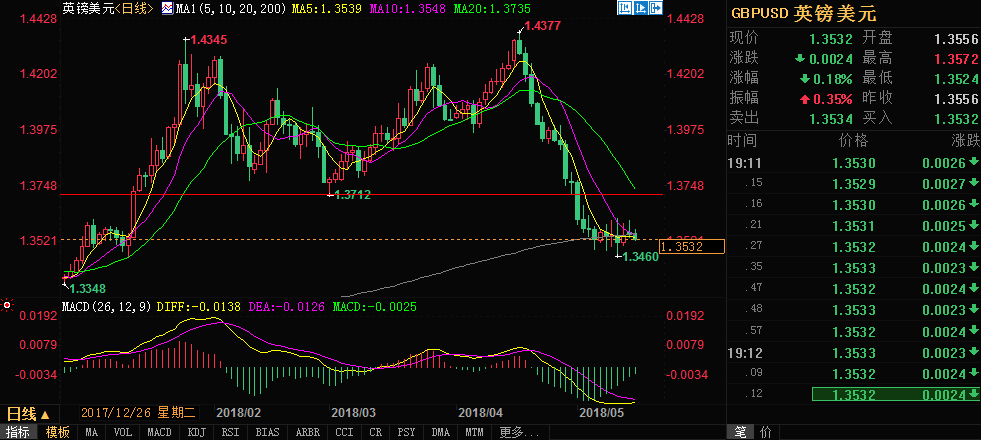The height and width of the screenshot is (440, 981).
Task: Click the 1.3348 starting low label
Action: click(x=87, y=289)
